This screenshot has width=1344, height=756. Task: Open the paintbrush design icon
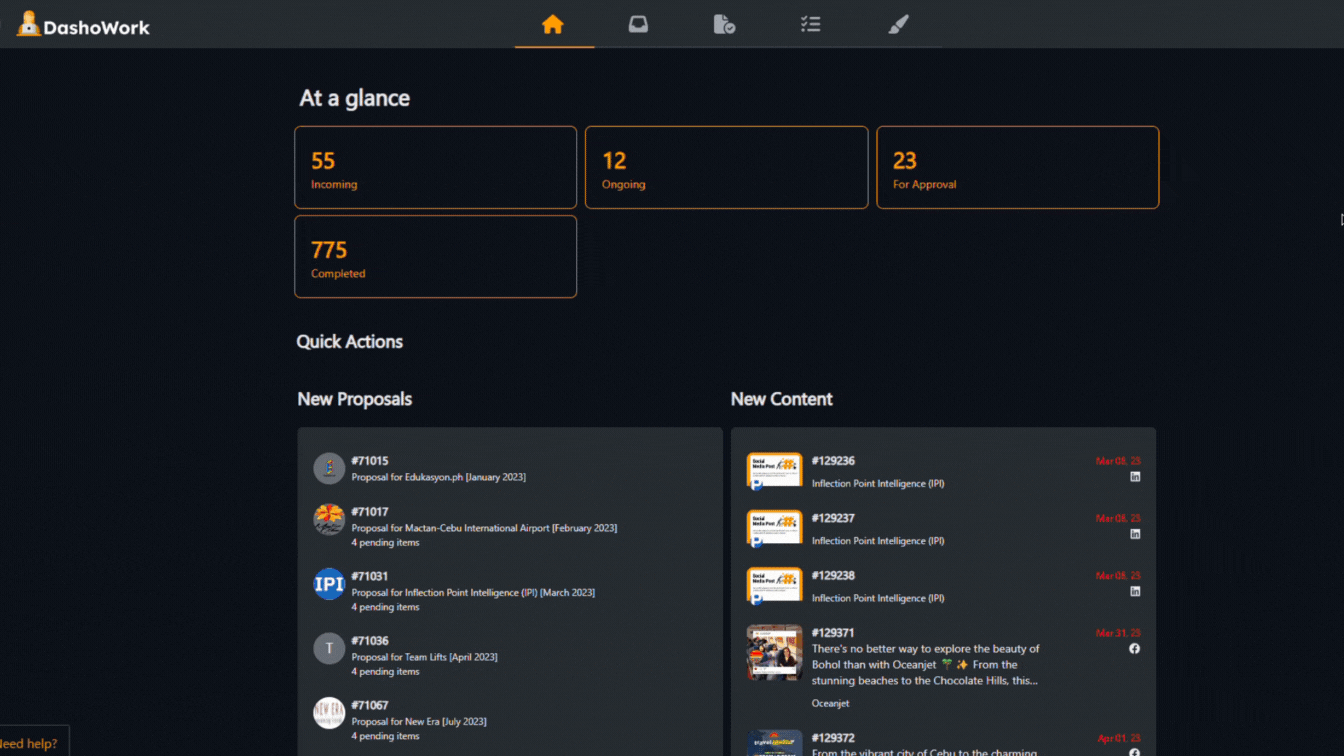pos(898,24)
